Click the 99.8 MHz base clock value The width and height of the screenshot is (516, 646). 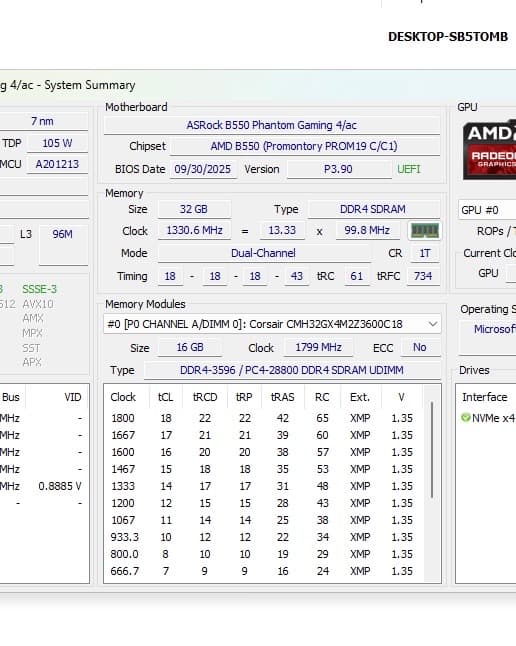[367, 230]
